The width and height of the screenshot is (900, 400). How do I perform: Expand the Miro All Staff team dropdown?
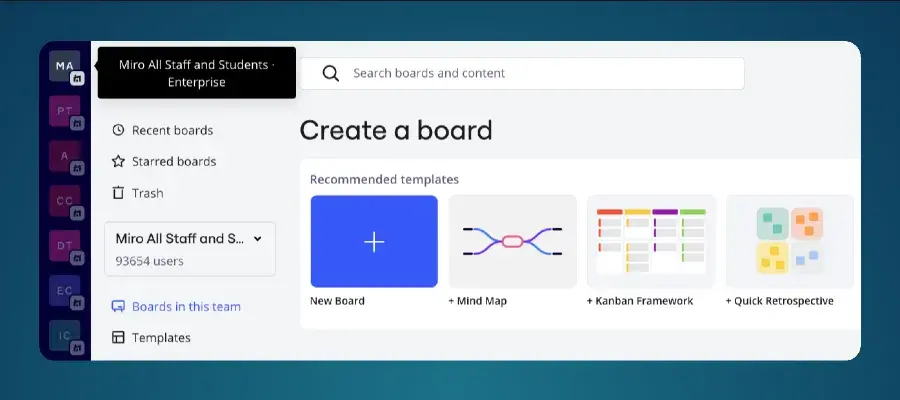pyautogui.click(x=190, y=249)
